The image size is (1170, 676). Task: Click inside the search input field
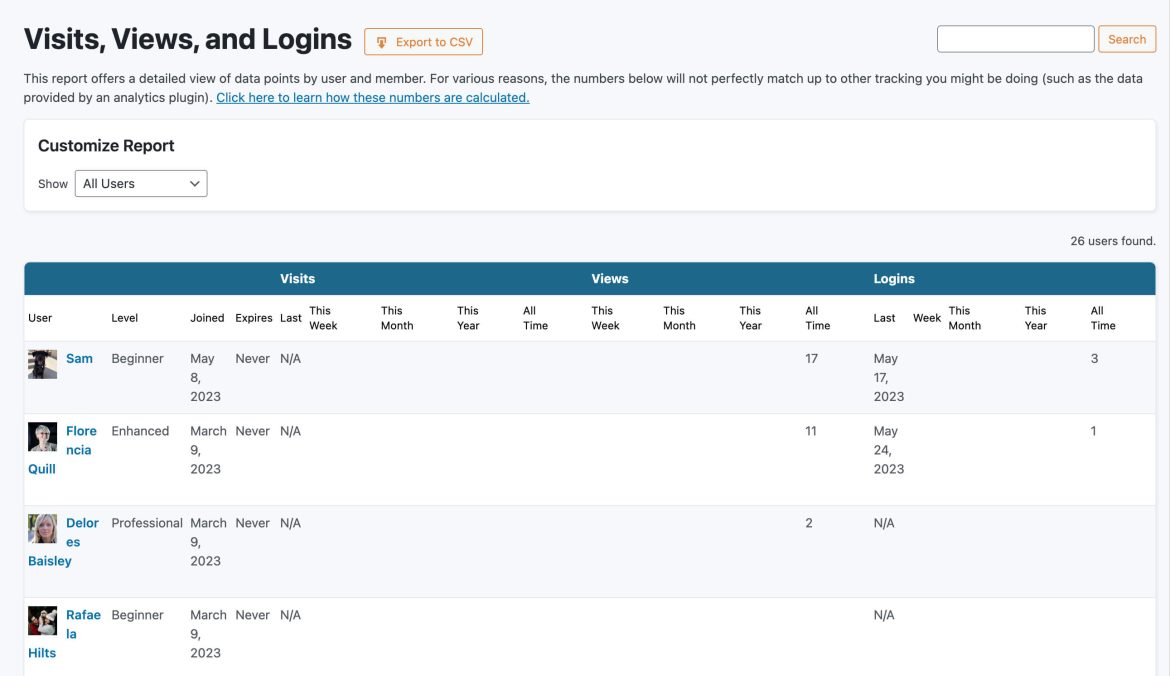point(1015,38)
